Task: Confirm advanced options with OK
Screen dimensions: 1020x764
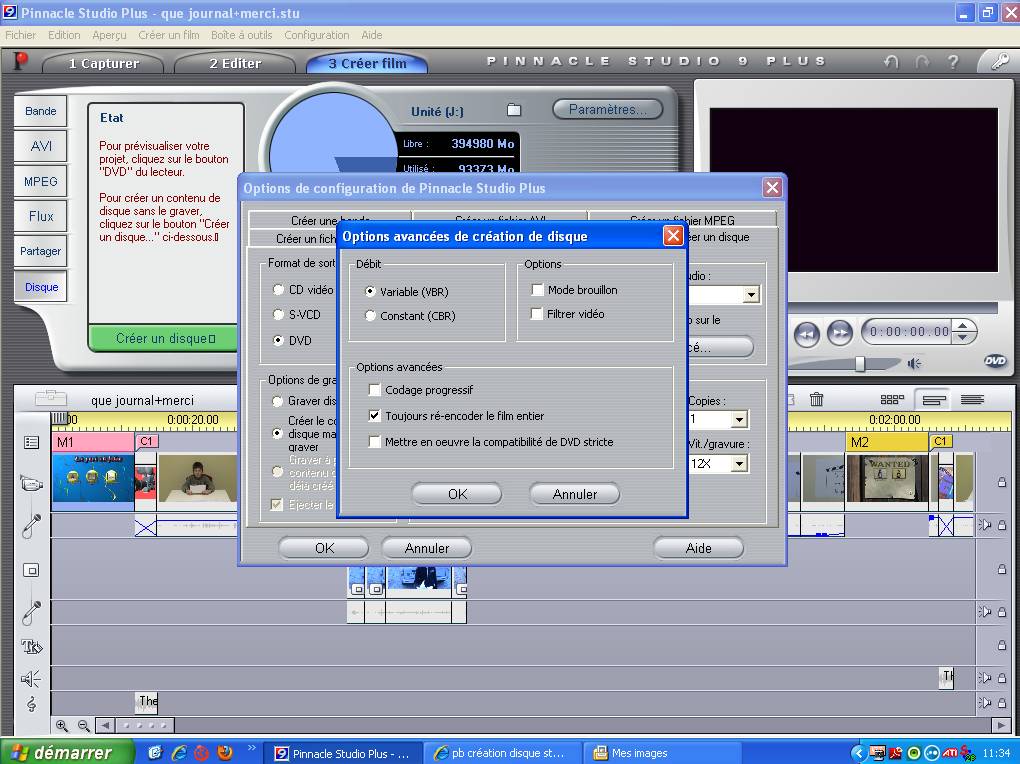Action: pyautogui.click(x=457, y=494)
